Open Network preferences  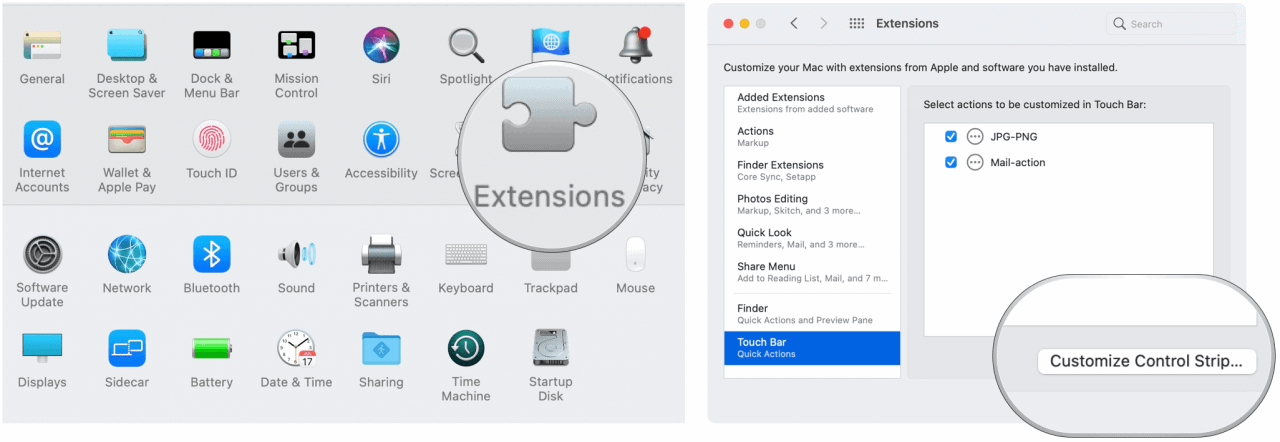click(127, 255)
